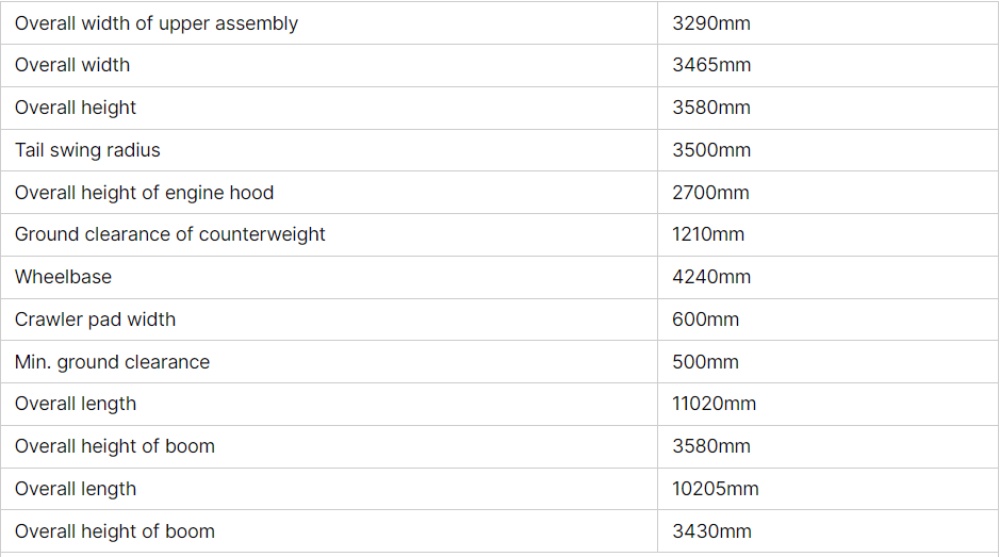The width and height of the screenshot is (1000, 557).
Task: Select the 4240mm wheelbase value
Action: pos(712,278)
